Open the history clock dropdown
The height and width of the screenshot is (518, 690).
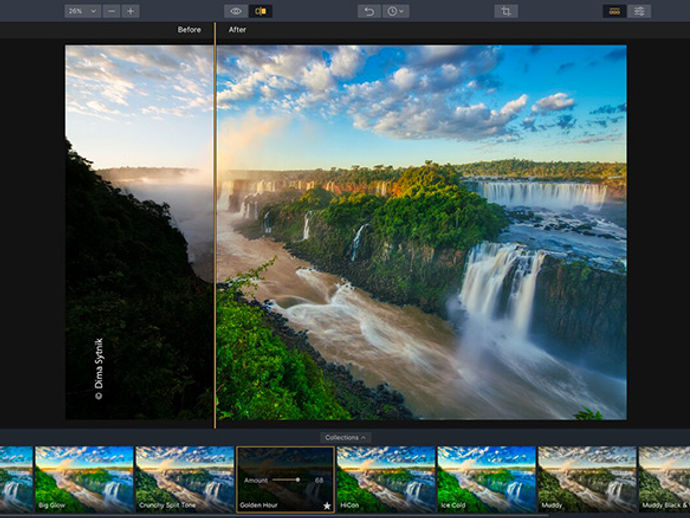396,11
